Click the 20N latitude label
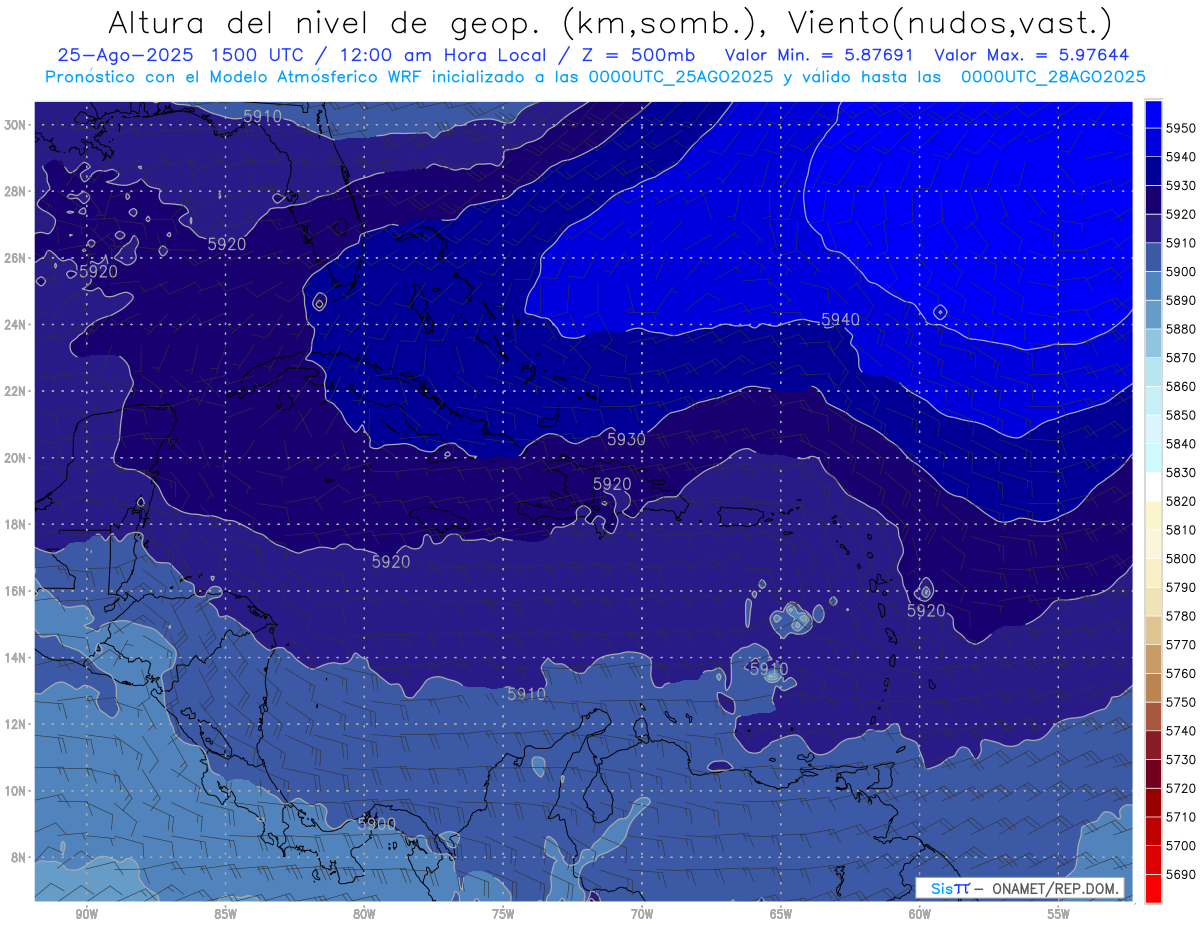 16,458
